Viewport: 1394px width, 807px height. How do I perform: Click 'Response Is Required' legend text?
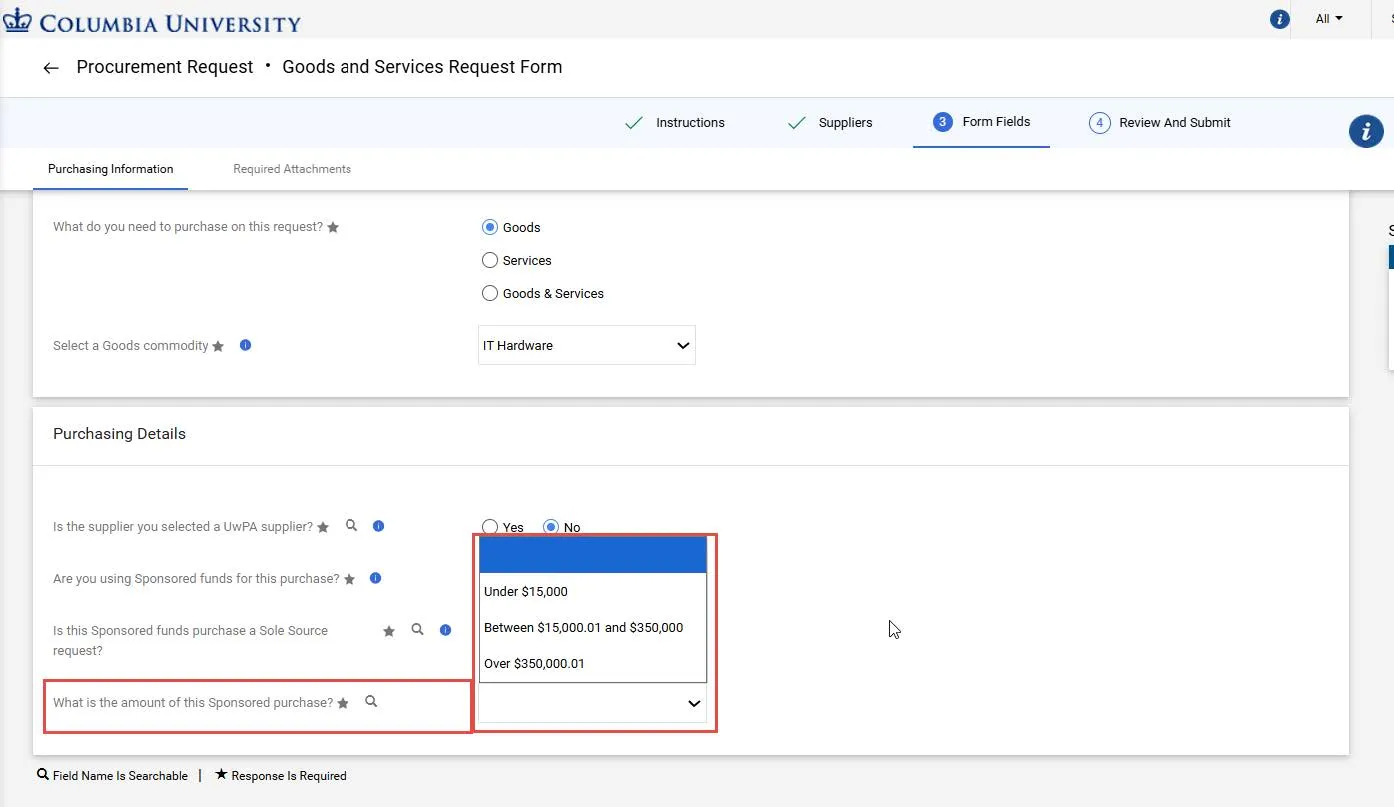pyautogui.click(x=289, y=776)
